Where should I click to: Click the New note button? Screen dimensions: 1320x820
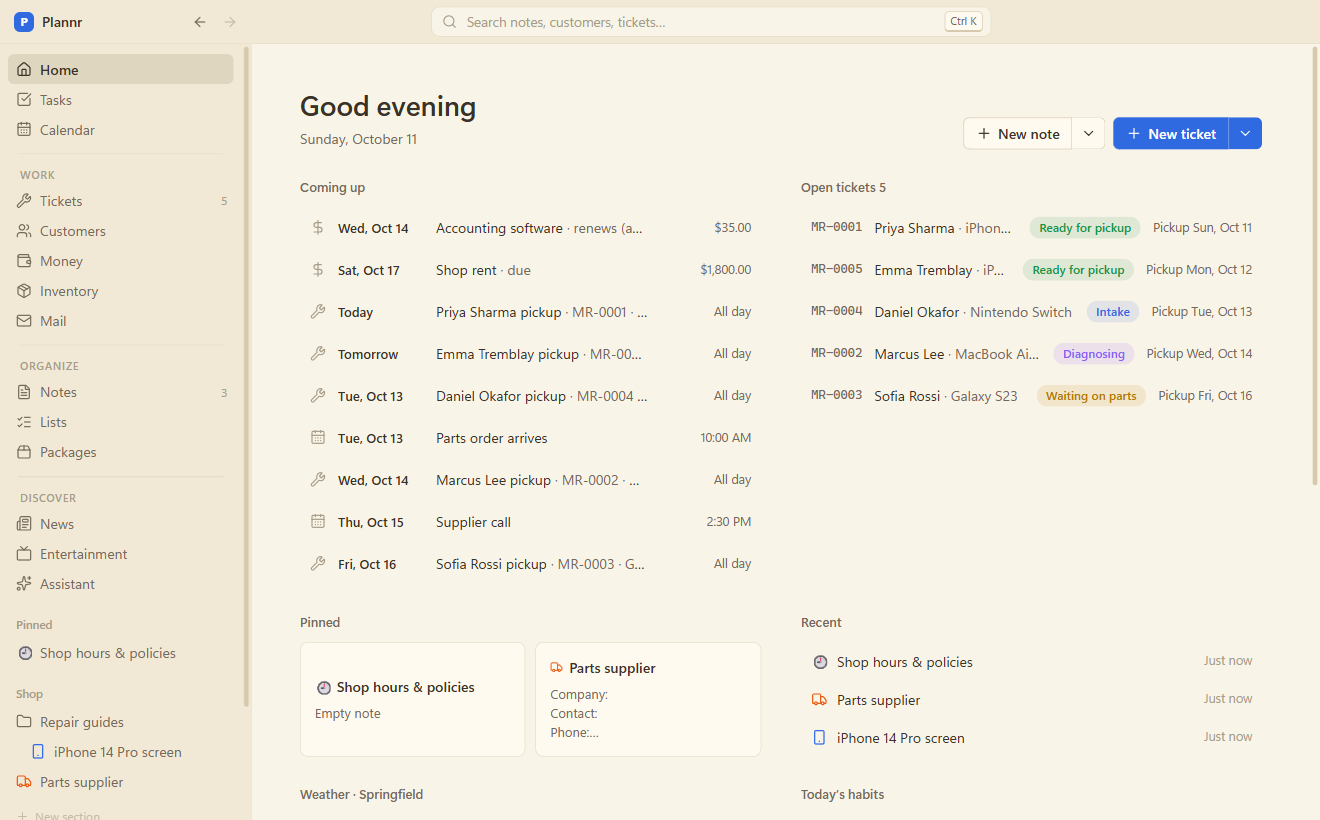pos(1018,134)
